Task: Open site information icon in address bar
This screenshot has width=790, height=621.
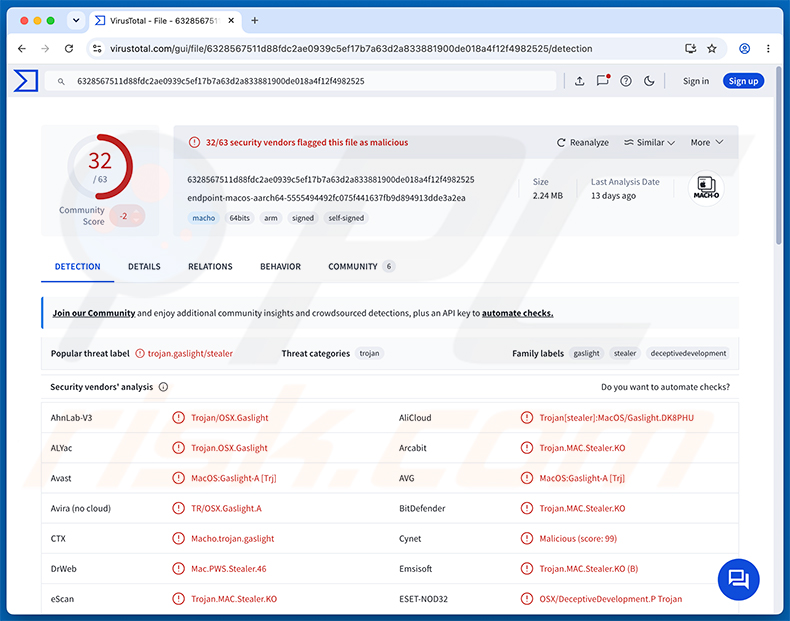Action: coord(97,48)
